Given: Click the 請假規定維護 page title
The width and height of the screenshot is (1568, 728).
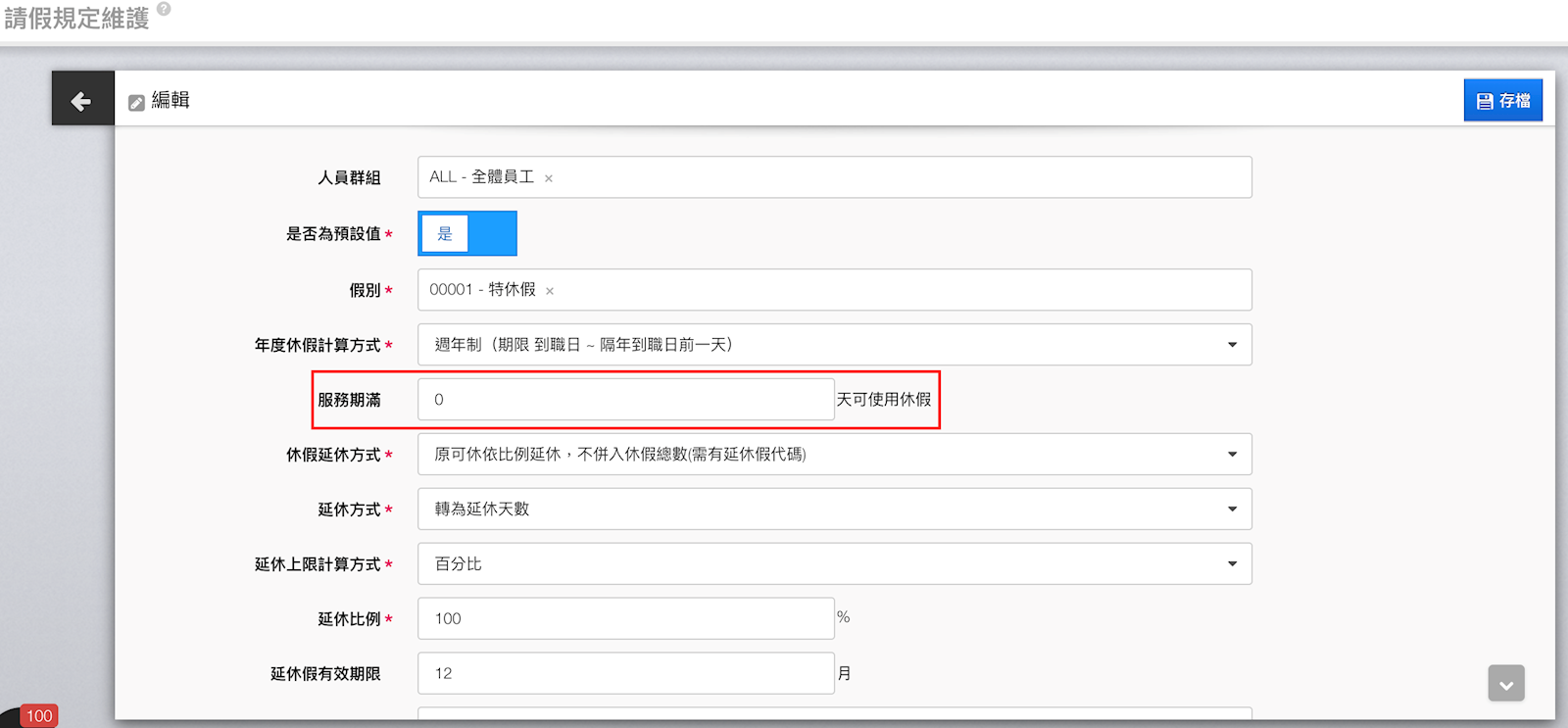Looking at the screenshot, I should 76,19.
